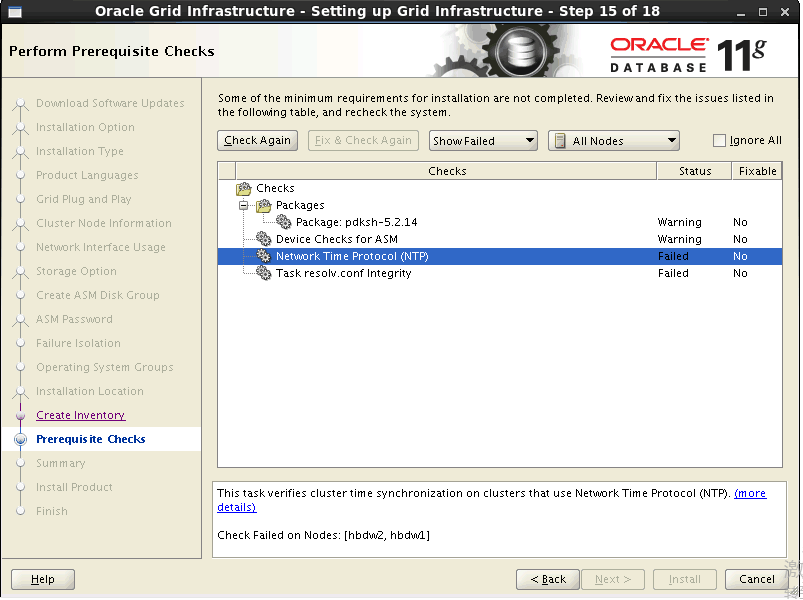The height and width of the screenshot is (600, 803).
Task: Go to the Create Inventory step link
Action: coord(80,415)
